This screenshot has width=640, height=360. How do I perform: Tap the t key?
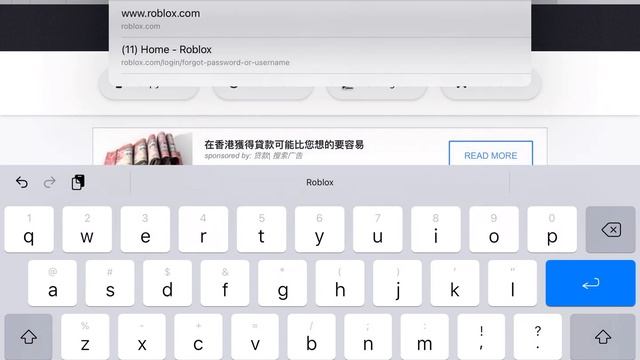click(x=262, y=229)
